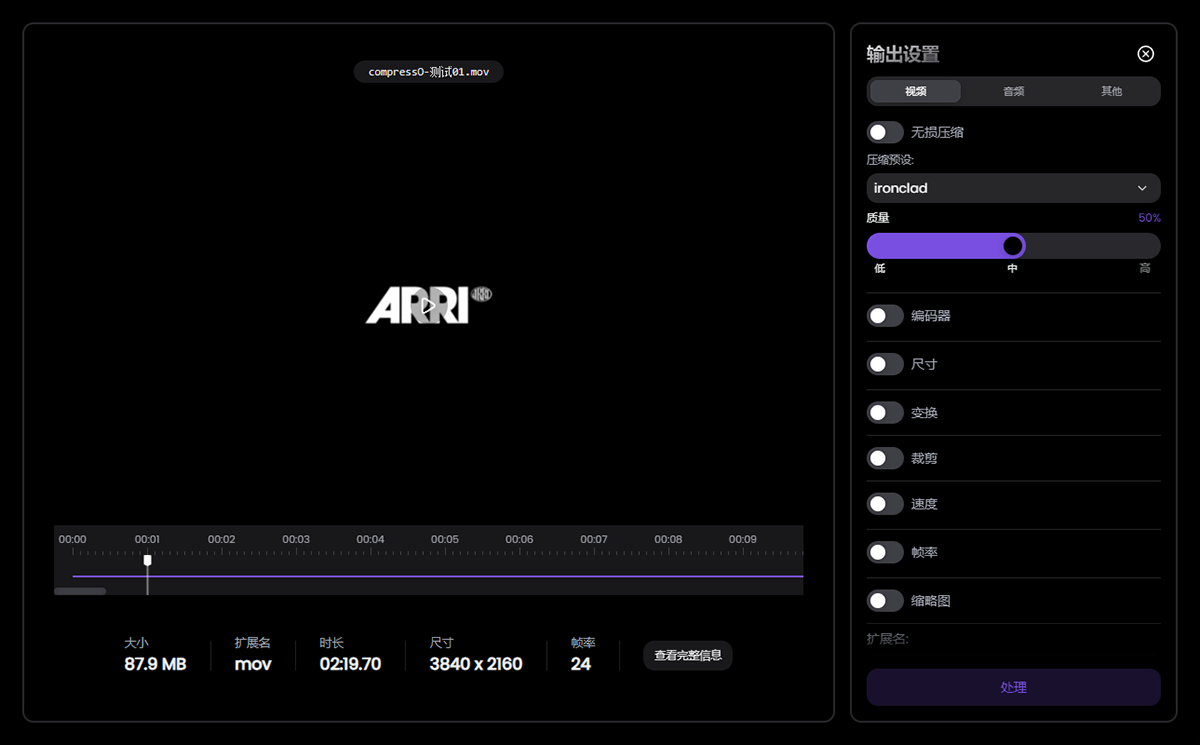1200x745 pixels.
Task: Enable the 无损压缩 toggle
Action: [x=885, y=132]
